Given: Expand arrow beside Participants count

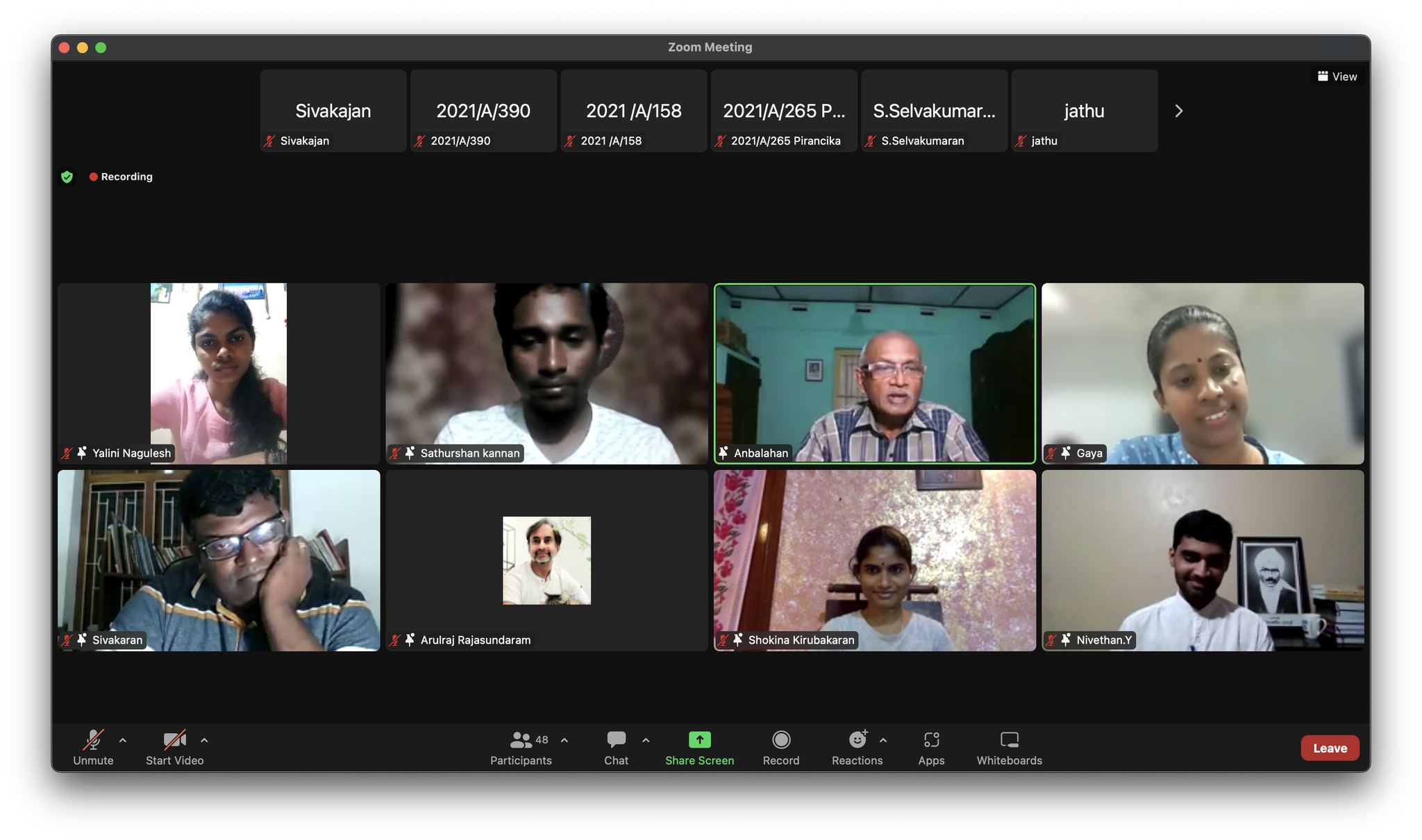Looking at the screenshot, I should pyautogui.click(x=564, y=741).
